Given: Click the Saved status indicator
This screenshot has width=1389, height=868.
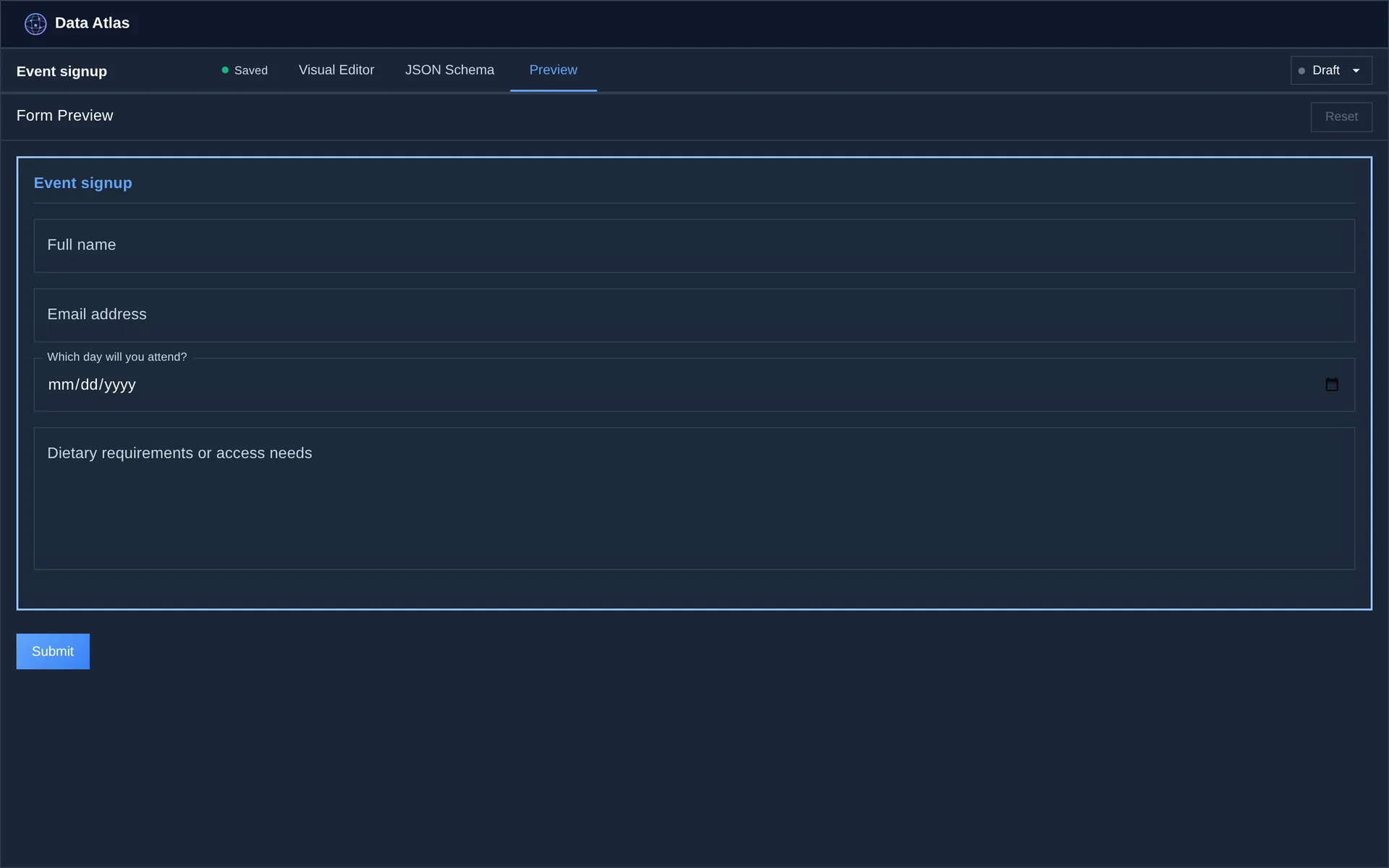Looking at the screenshot, I should [x=245, y=70].
